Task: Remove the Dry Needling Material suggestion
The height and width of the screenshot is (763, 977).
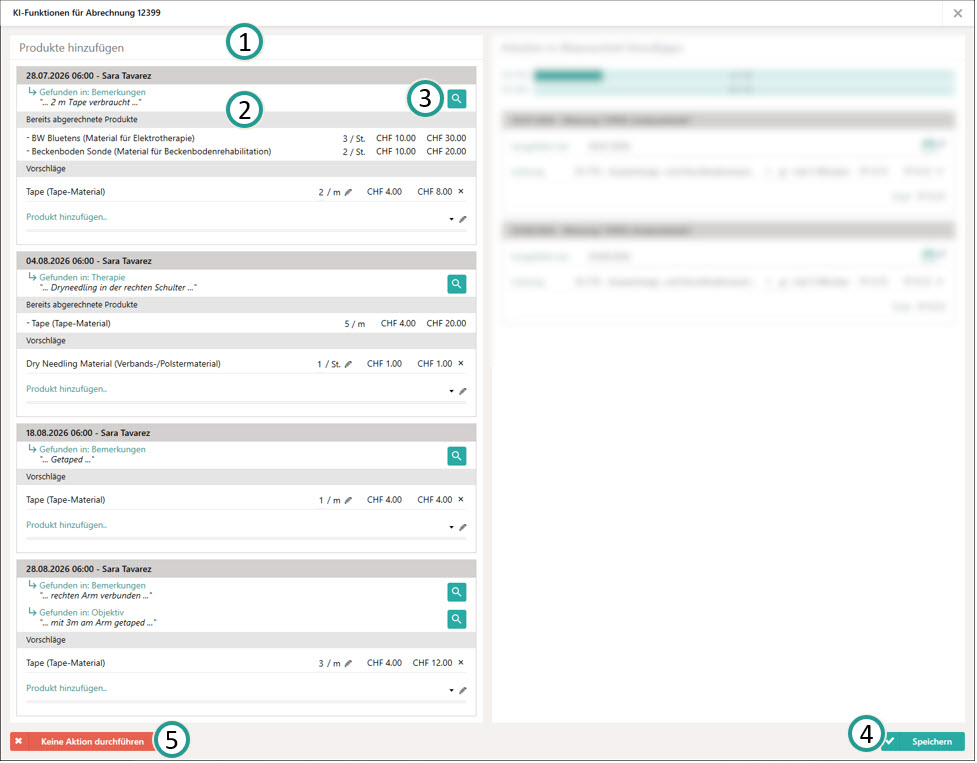Action: tap(461, 363)
